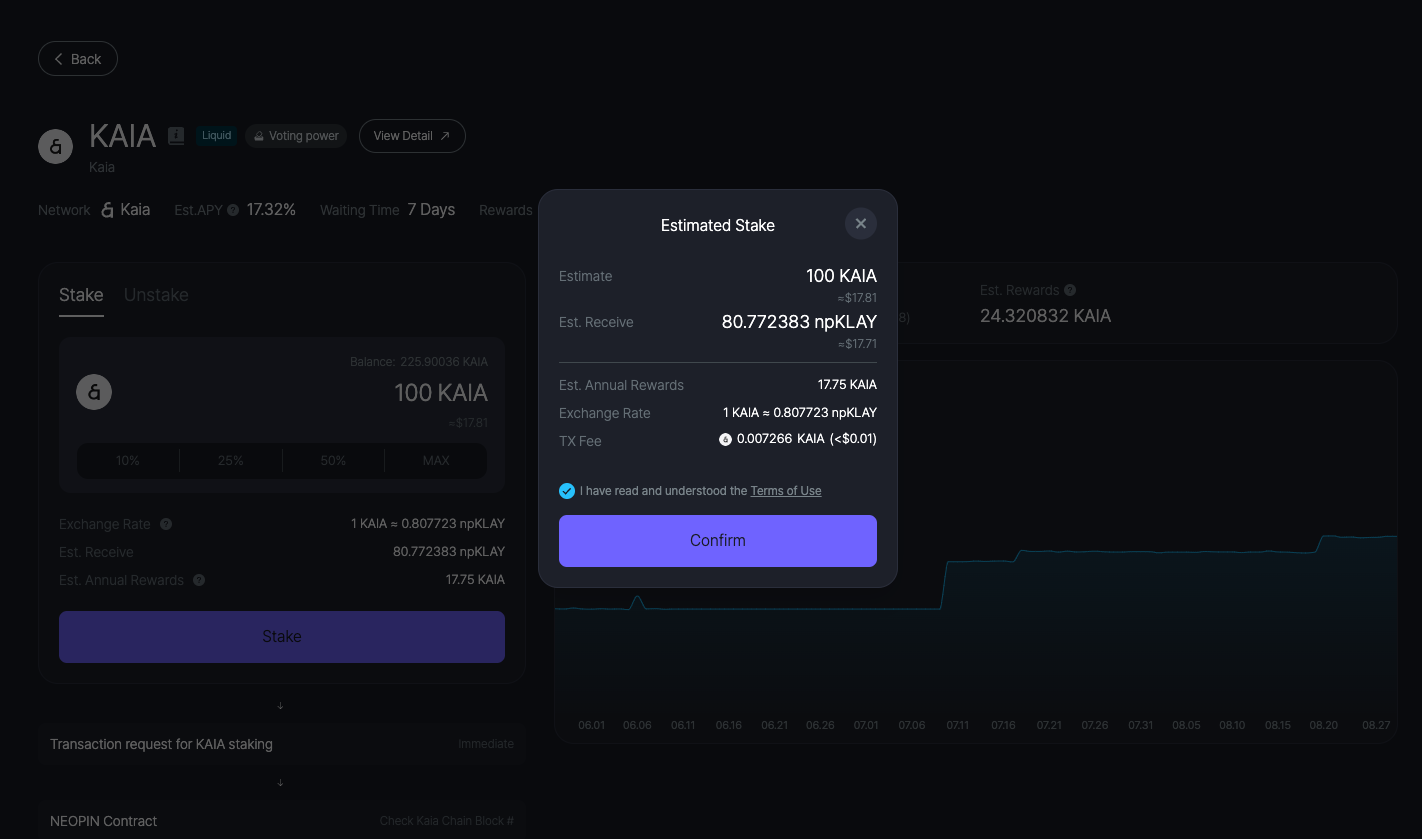Click the KAIA token logo in header

click(x=56, y=146)
